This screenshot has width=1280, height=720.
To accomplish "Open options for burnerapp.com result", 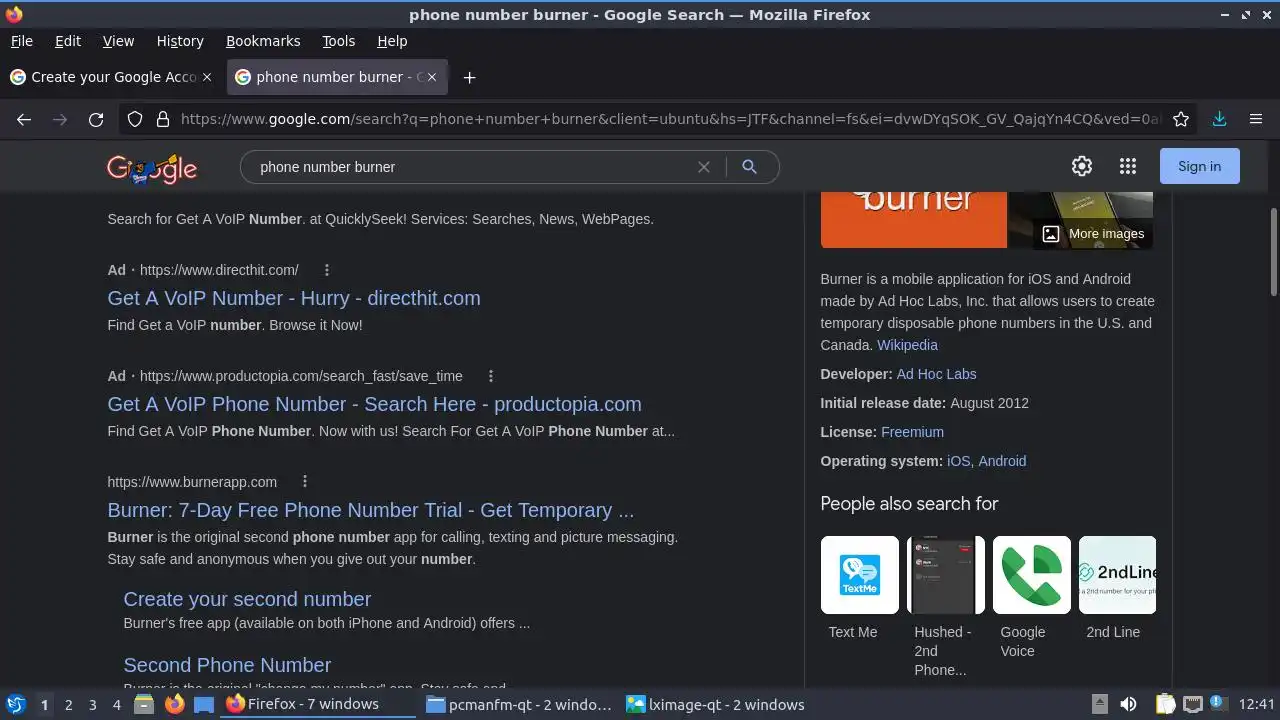I will (x=304, y=482).
